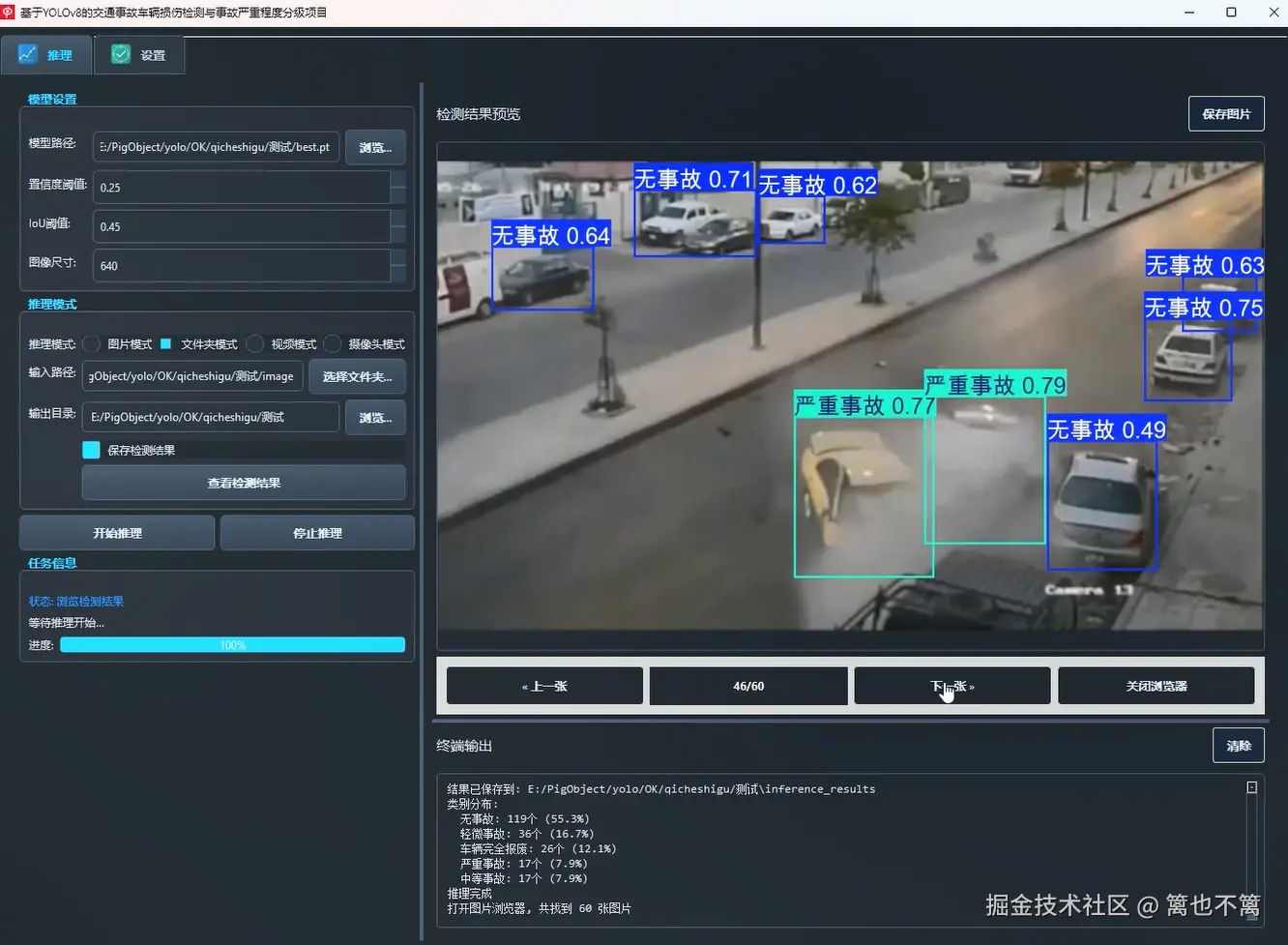Screen dimensions: 1288x945
Task: Stop inference with 停止推理
Action: tap(317, 533)
